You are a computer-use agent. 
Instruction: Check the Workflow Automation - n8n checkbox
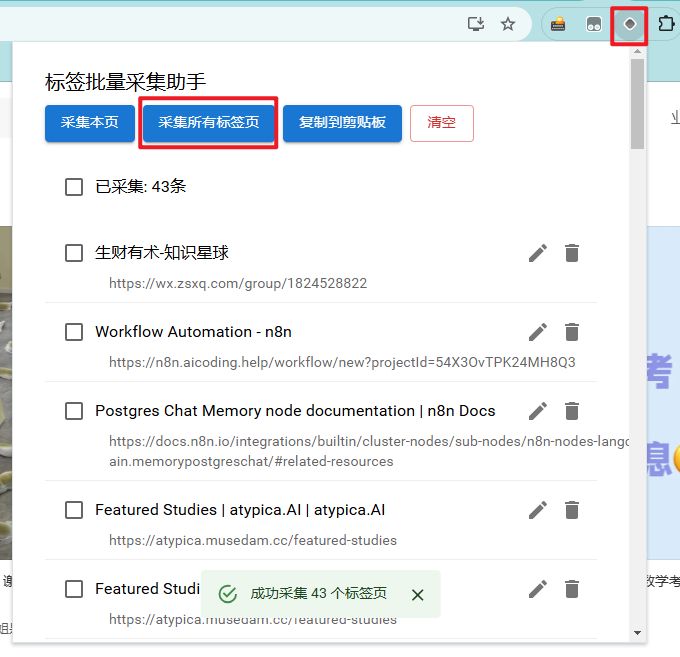click(74, 332)
